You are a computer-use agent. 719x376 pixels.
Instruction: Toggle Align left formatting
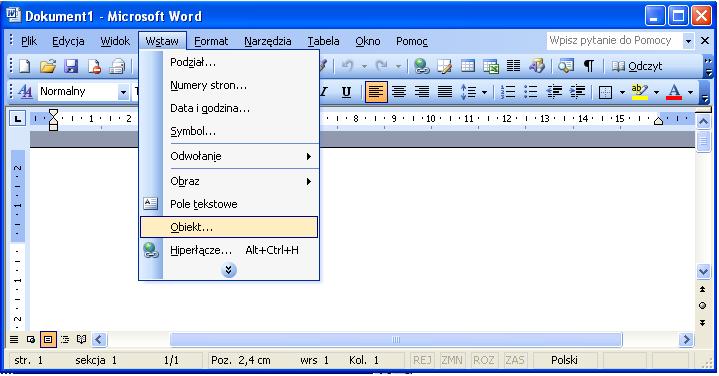376,92
